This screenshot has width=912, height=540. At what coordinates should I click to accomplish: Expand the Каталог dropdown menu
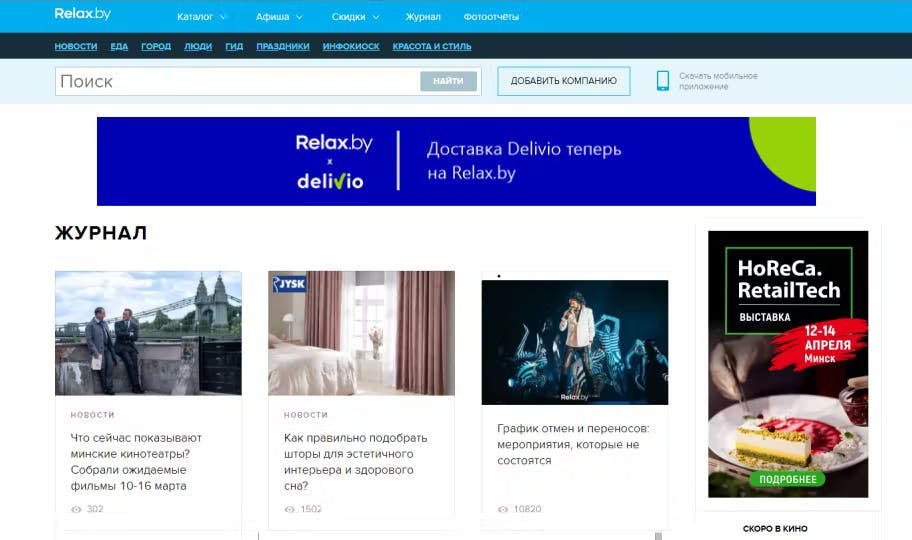click(201, 17)
